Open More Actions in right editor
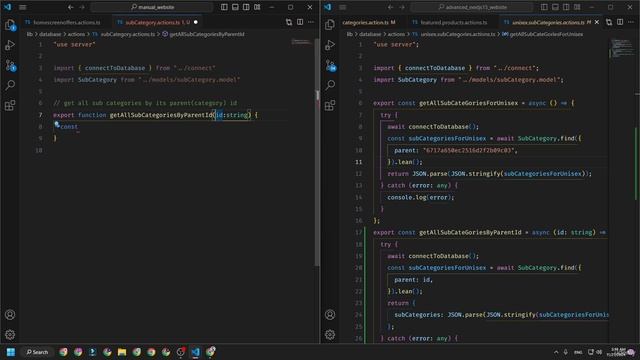Image resolution: width=640 pixels, height=360 pixels. click(631, 22)
